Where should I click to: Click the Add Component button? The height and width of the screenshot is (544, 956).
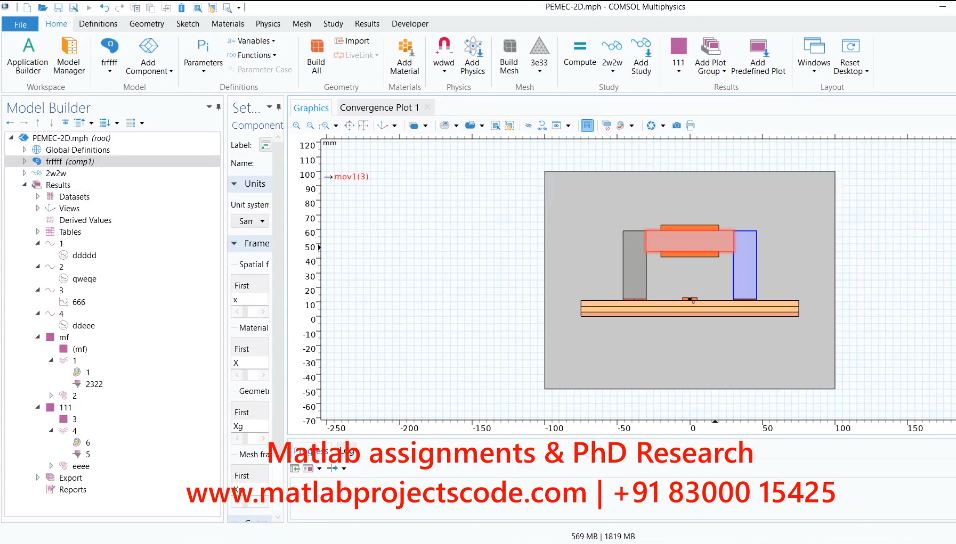point(149,55)
